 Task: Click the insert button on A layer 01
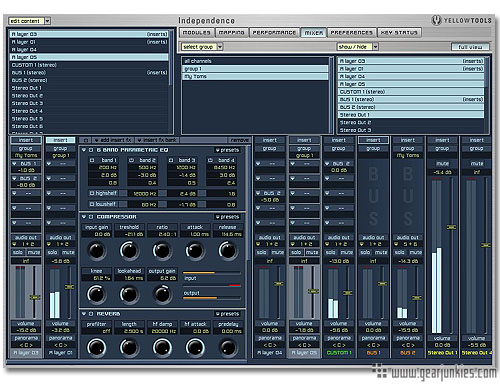tap(60, 140)
